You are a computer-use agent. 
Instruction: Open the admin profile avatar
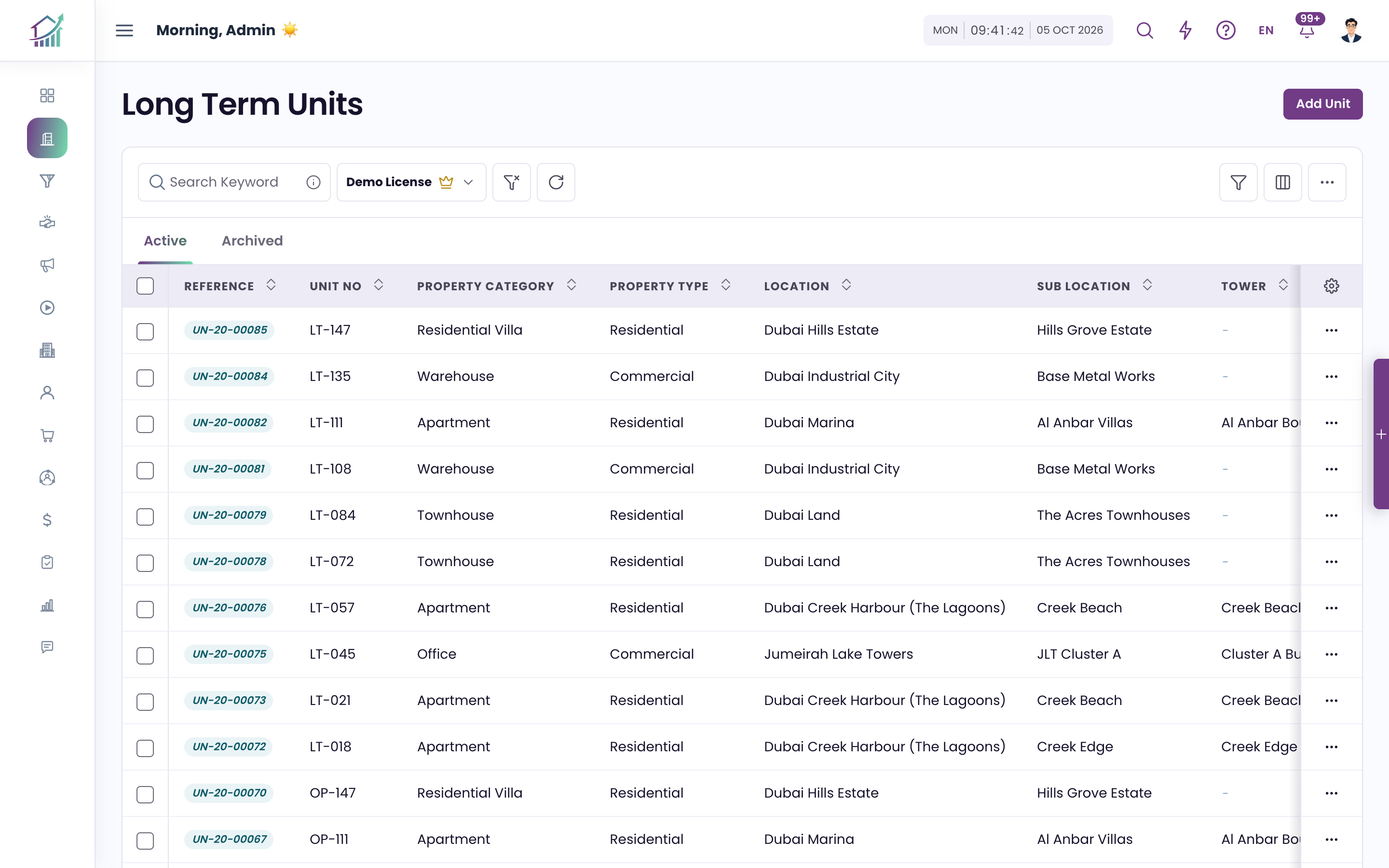coord(1351,30)
